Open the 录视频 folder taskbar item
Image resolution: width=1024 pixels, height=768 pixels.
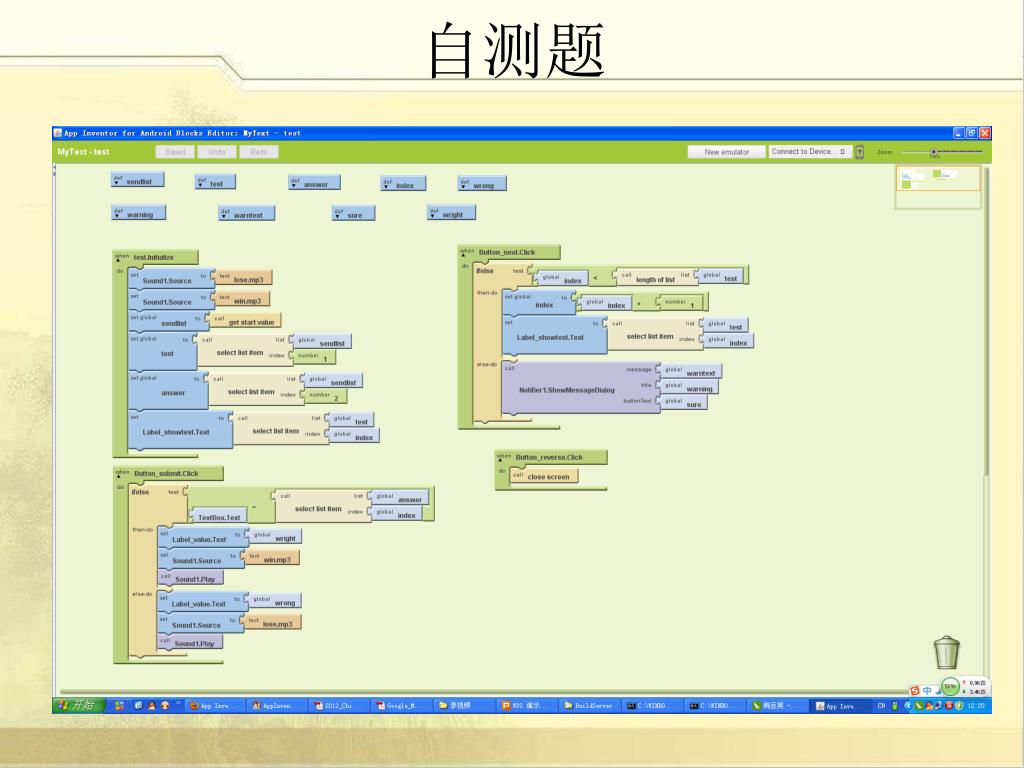click(464, 705)
